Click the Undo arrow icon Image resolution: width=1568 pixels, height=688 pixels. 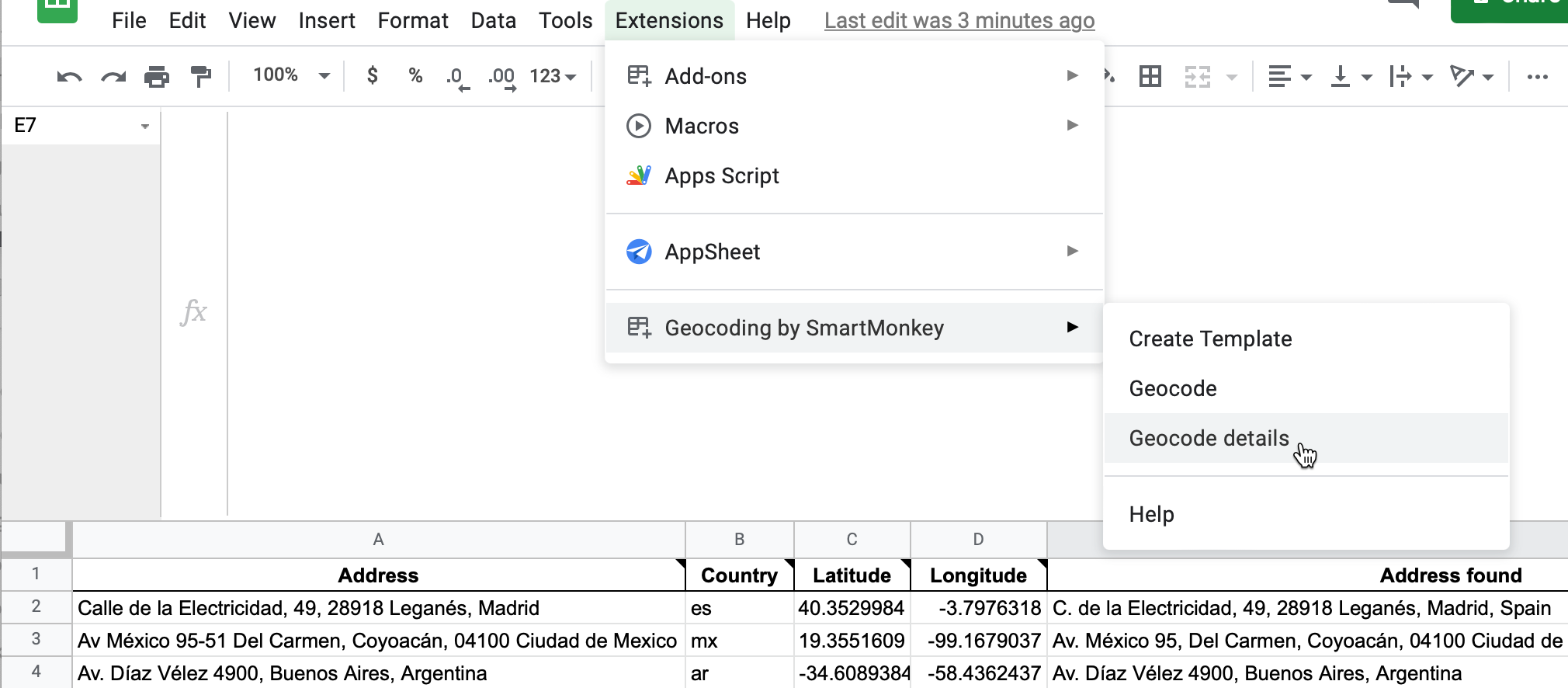tap(69, 77)
